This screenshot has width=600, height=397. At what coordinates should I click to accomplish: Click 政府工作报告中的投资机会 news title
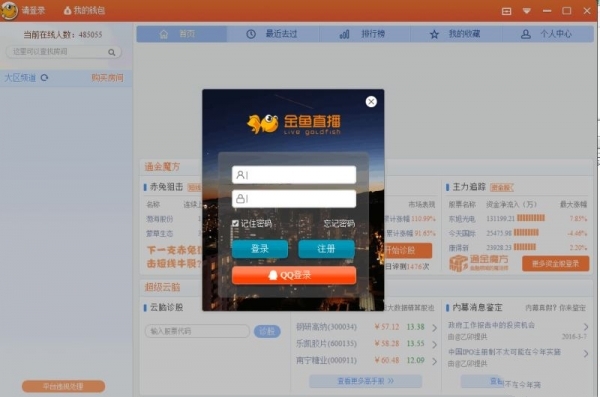point(491,325)
